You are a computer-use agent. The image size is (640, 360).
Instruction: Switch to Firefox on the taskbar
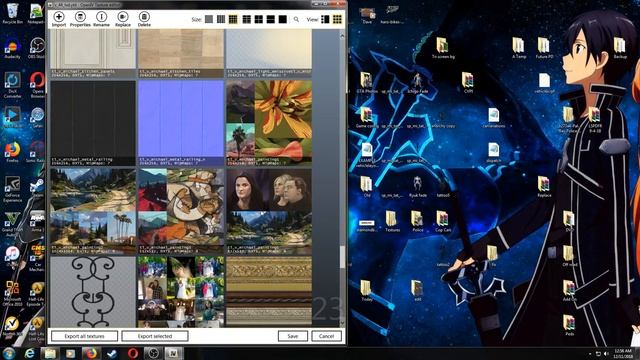91,353
